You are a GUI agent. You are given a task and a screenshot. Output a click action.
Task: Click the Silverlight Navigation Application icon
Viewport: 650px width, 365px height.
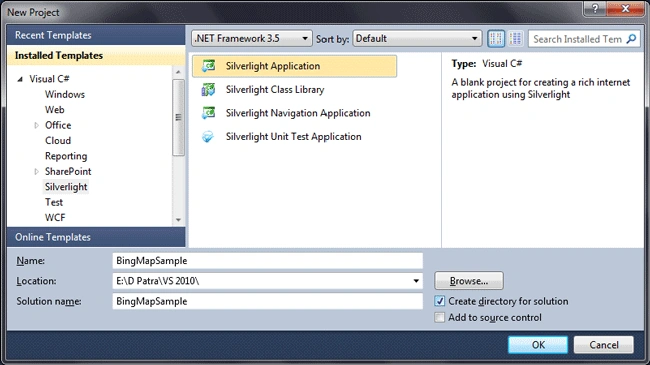pos(208,113)
